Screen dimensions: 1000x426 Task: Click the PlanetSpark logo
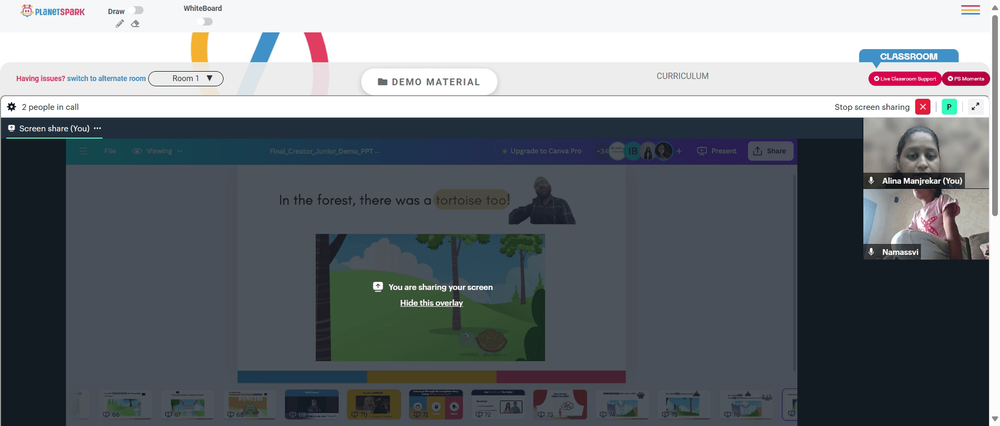click(x=52, y=11)
